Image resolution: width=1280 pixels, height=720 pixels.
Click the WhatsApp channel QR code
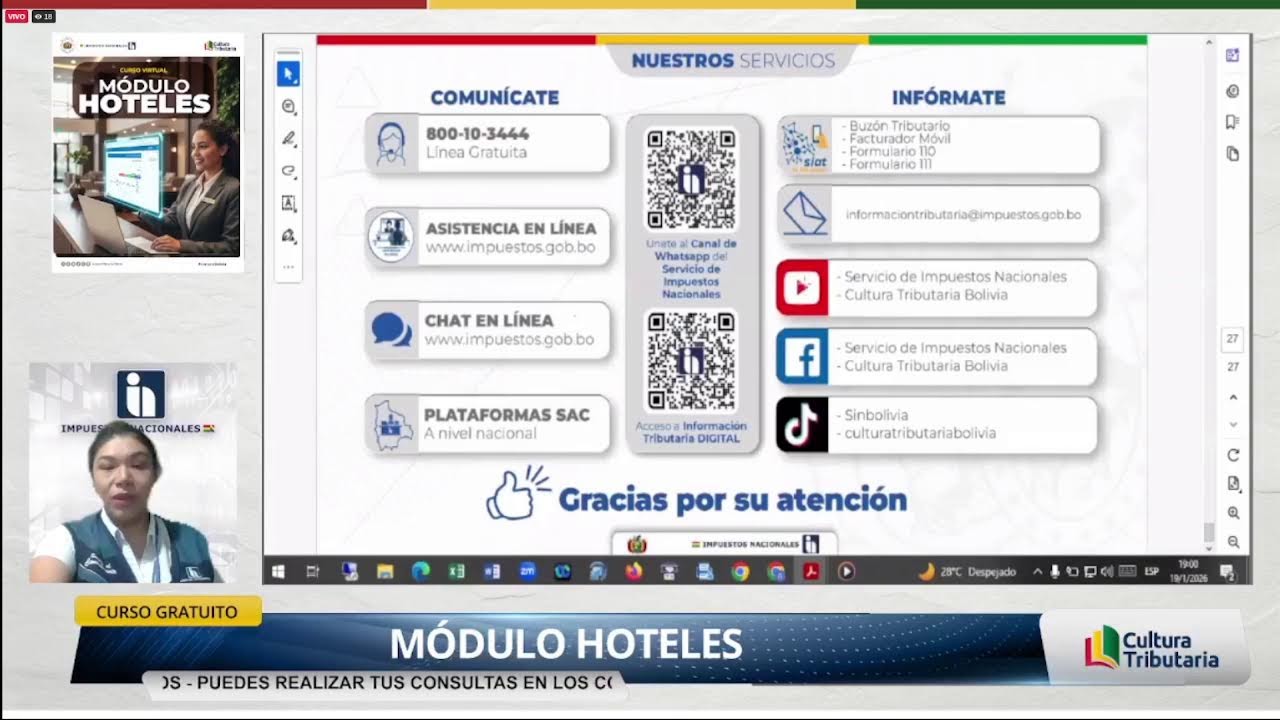tap(691, 179)
